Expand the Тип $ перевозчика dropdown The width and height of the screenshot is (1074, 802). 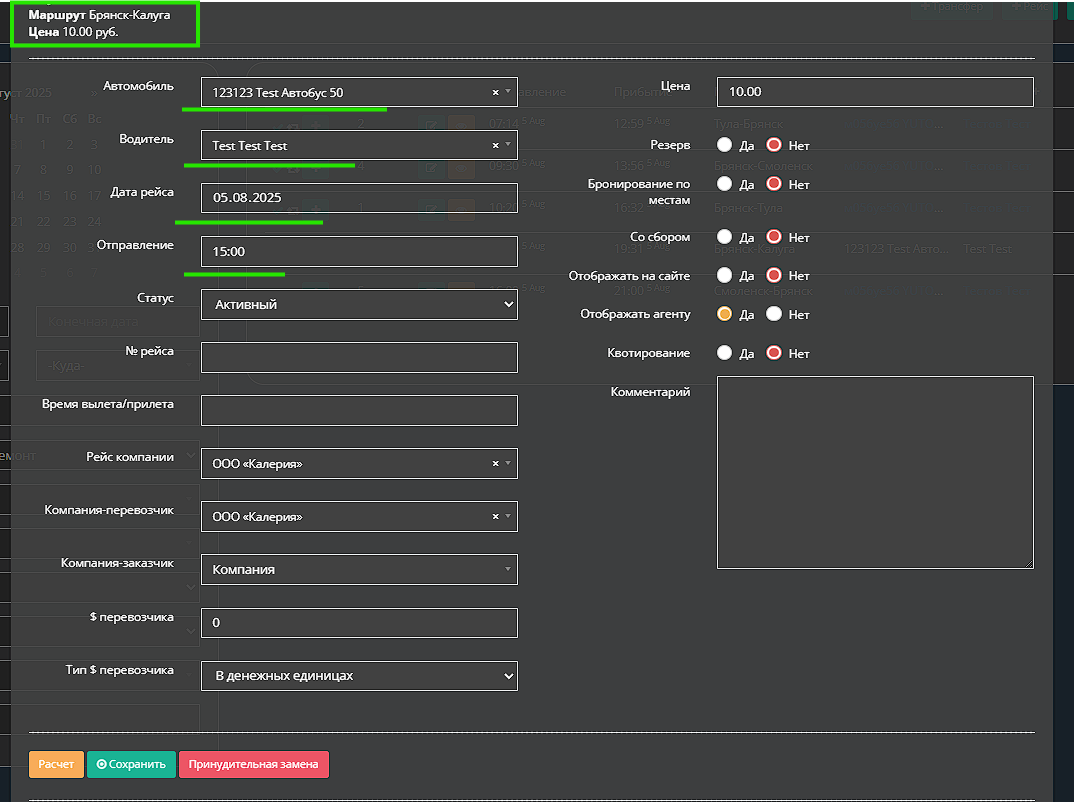pos(359,675)
